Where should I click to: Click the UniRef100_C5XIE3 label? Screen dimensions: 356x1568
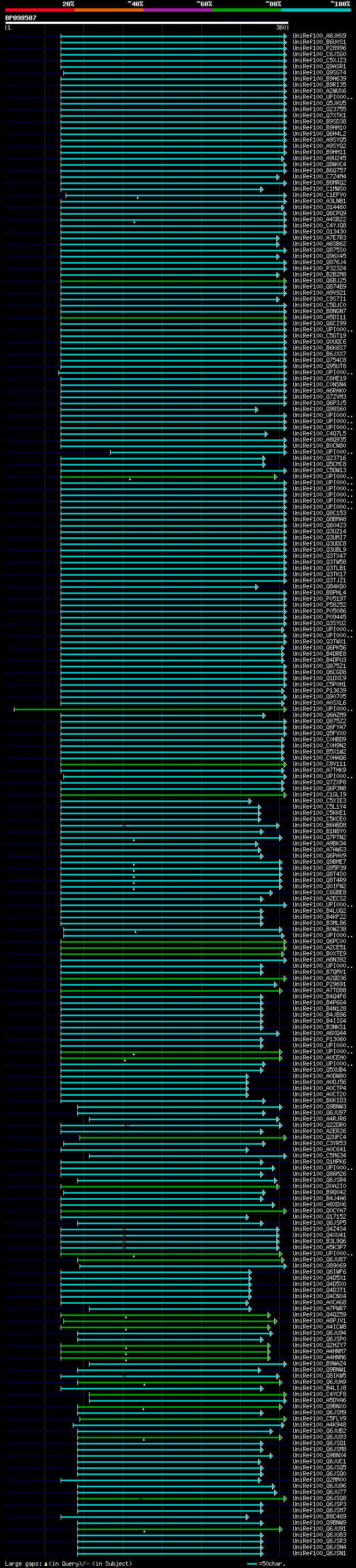[319, 800]
